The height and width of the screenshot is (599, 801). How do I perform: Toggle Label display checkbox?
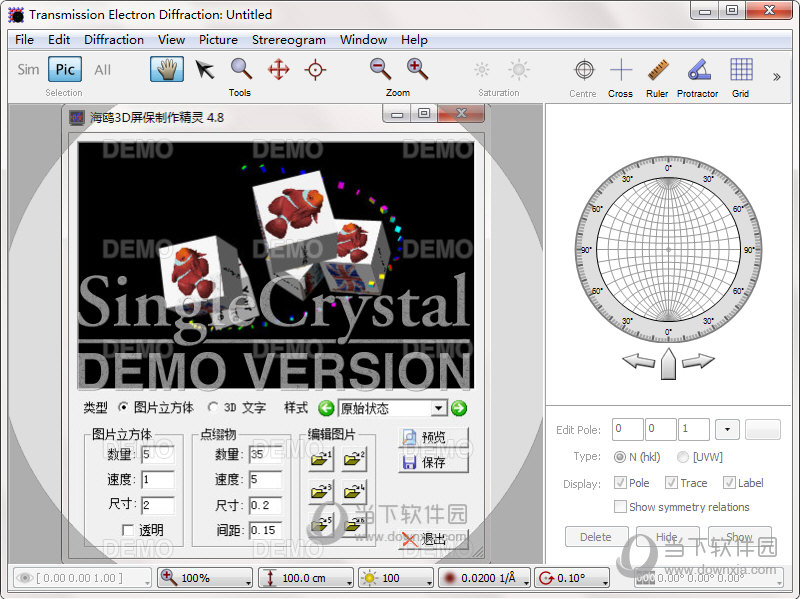click(729, 483)
